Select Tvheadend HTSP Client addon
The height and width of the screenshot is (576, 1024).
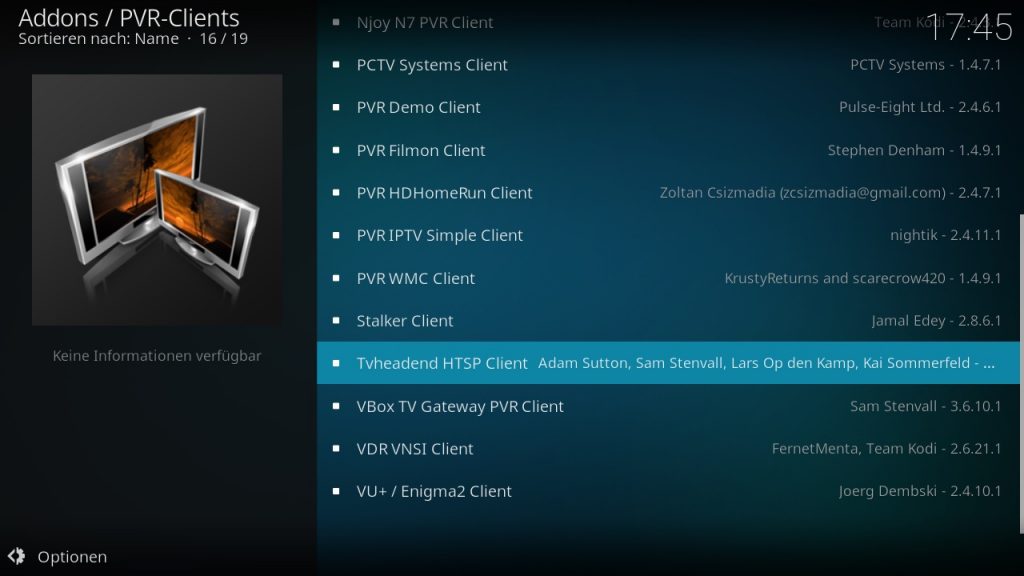(x=668, y=363)
